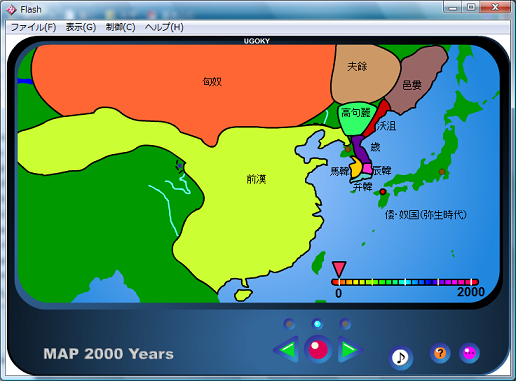Image resolution: width=516 pixels, height=381 pixels.
Task: Maximize the Flash window
Action: click(x=471, y=7)
